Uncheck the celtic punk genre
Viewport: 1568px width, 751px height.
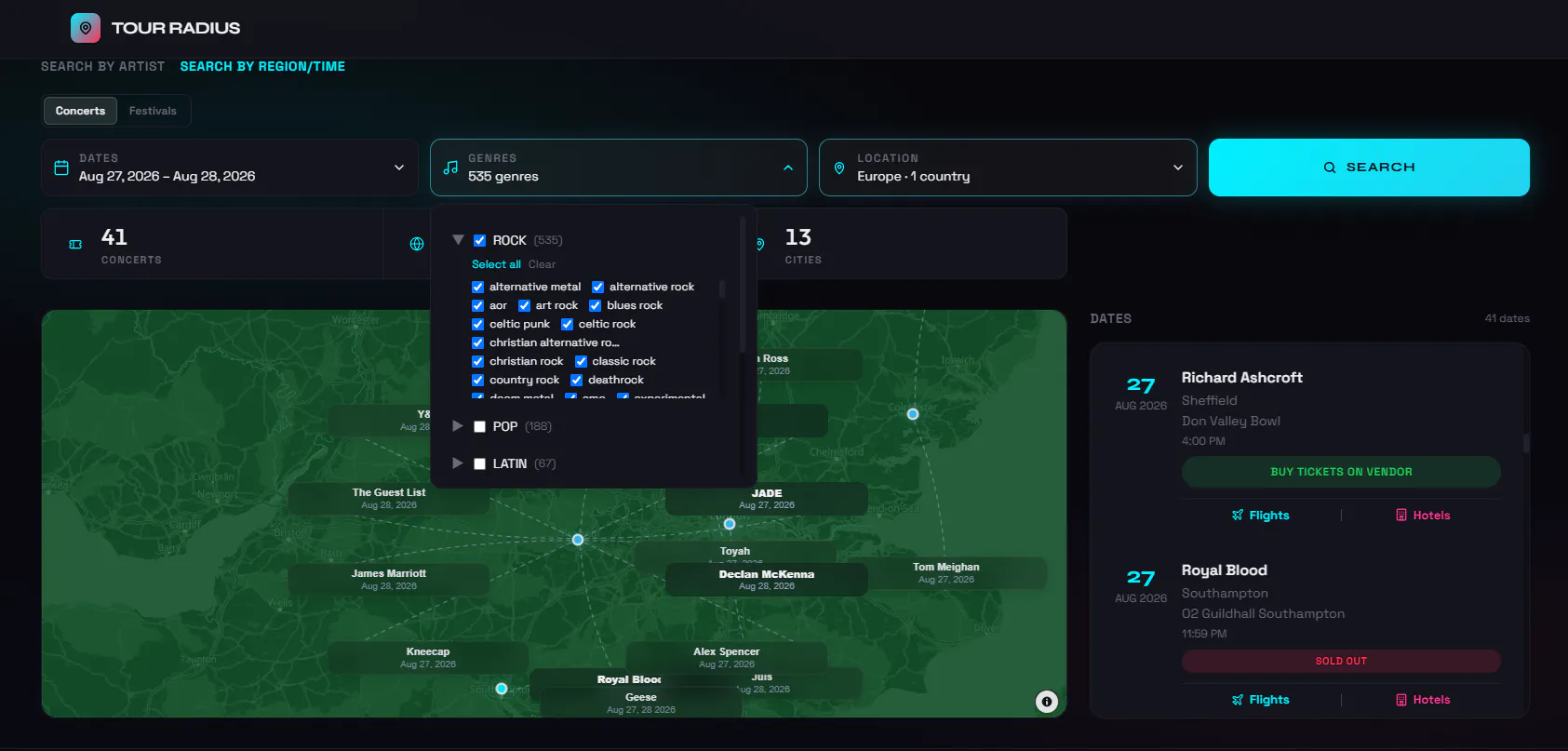pyautogui.click(x=477, y=324)
